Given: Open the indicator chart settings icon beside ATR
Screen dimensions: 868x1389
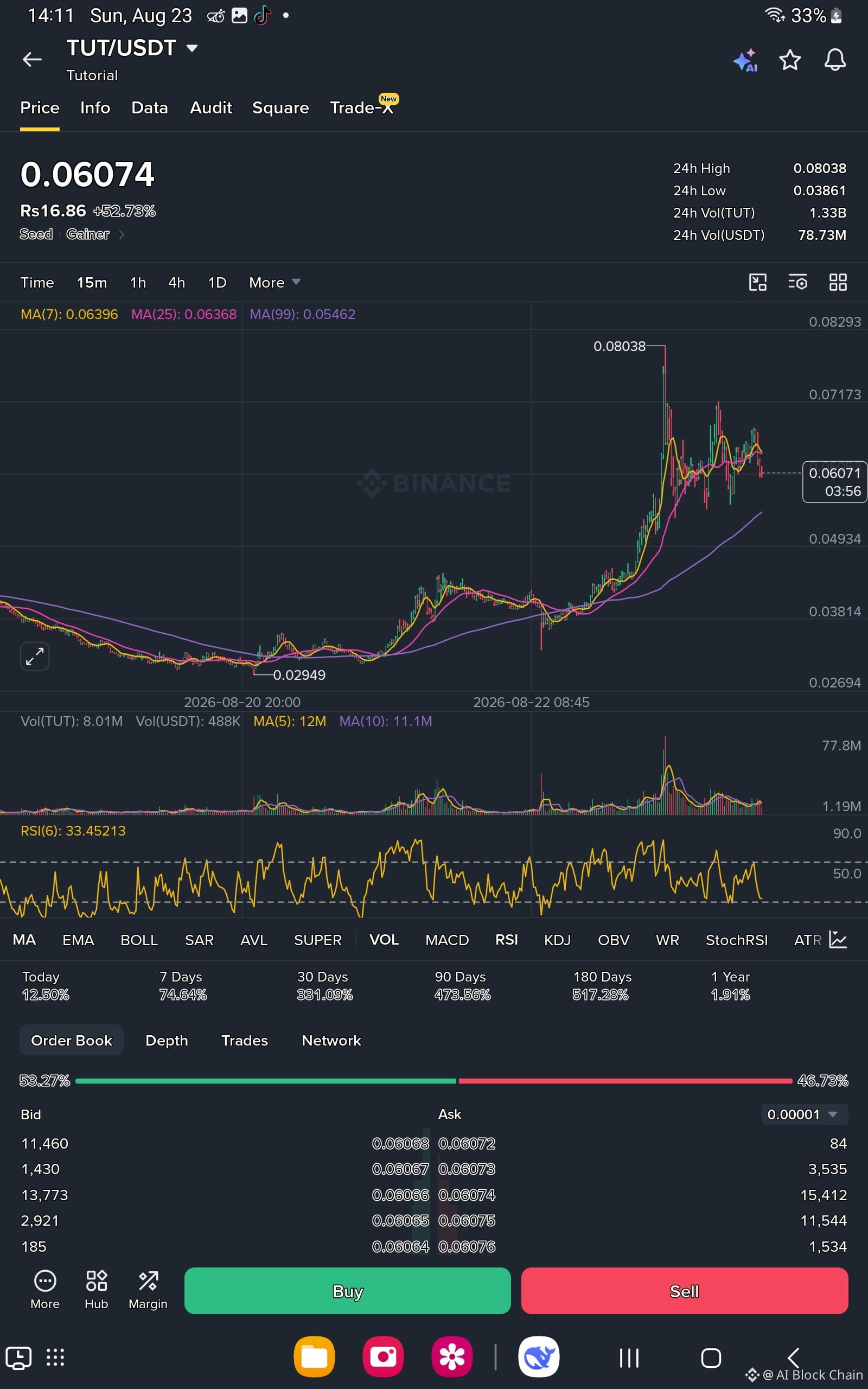Looking at the screenshot, I should (x=838, y=940).
